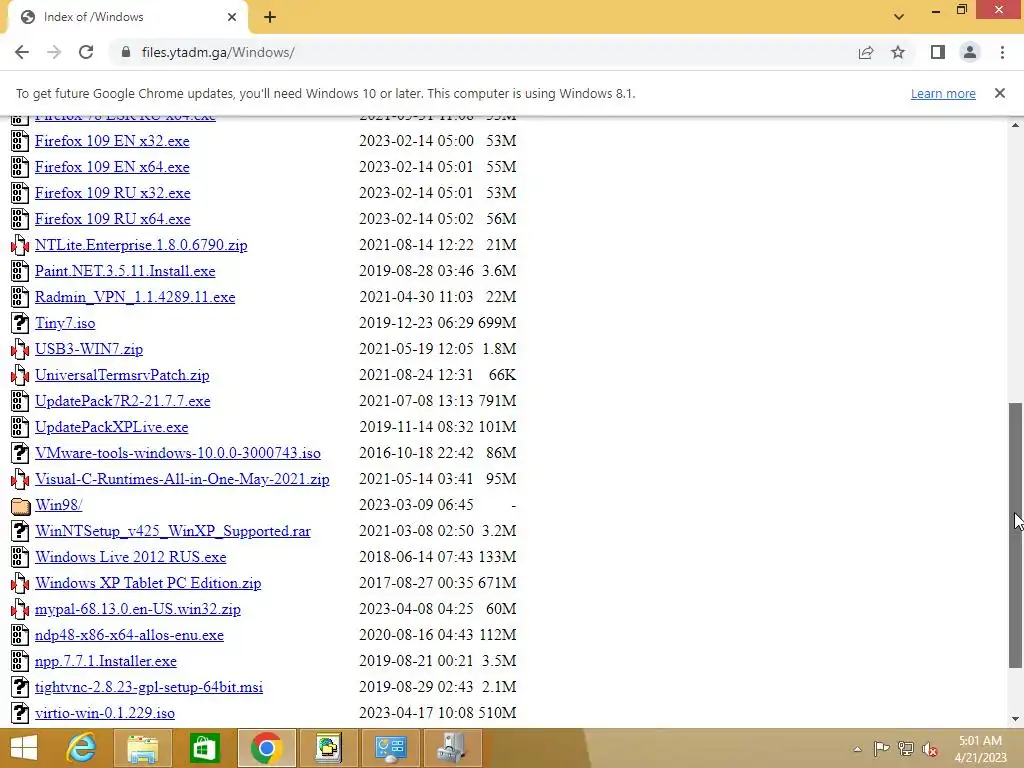
Task: Click the muted volume tray icon
Action: pyautogui.click(x=930, y=749)
